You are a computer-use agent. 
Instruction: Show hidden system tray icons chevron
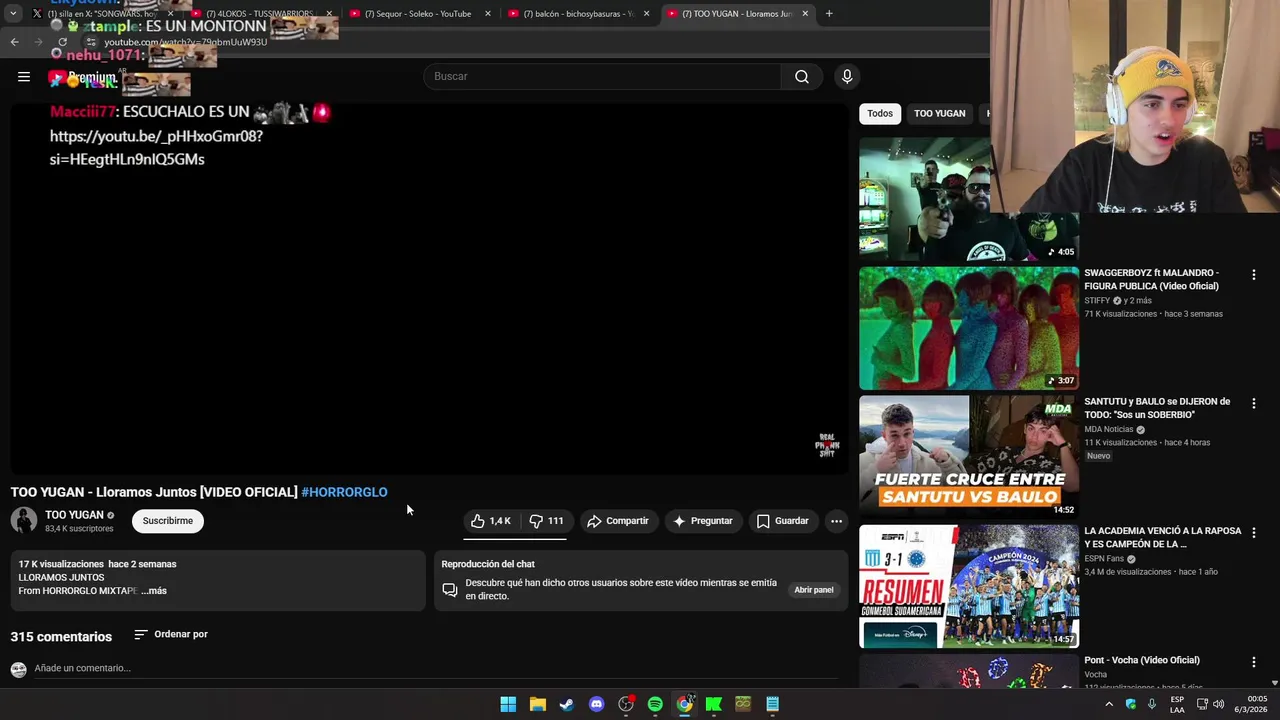(x=1109, y=704)
